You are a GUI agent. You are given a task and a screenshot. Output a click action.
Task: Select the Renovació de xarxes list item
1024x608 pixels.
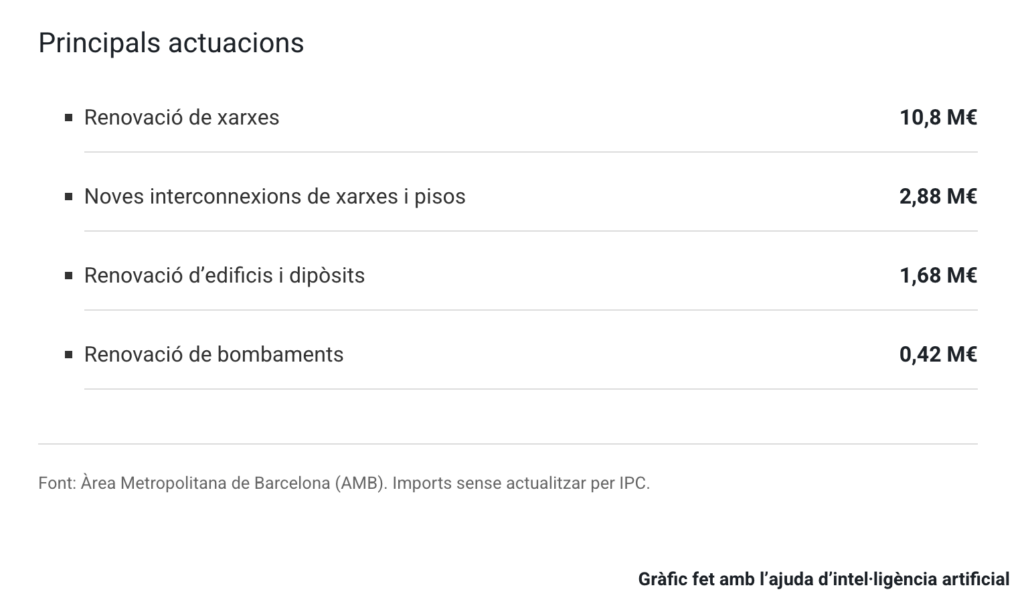click(182, 118)
